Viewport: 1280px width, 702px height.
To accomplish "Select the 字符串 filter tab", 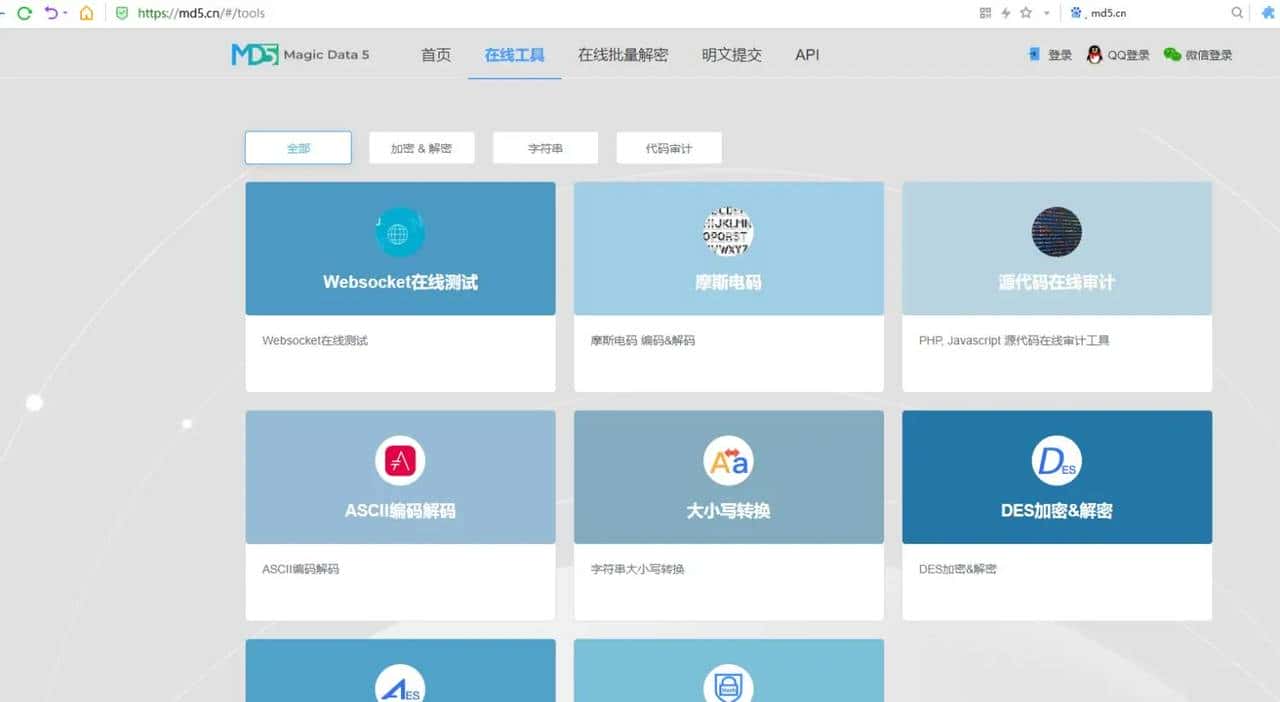I will pos(545,147).
